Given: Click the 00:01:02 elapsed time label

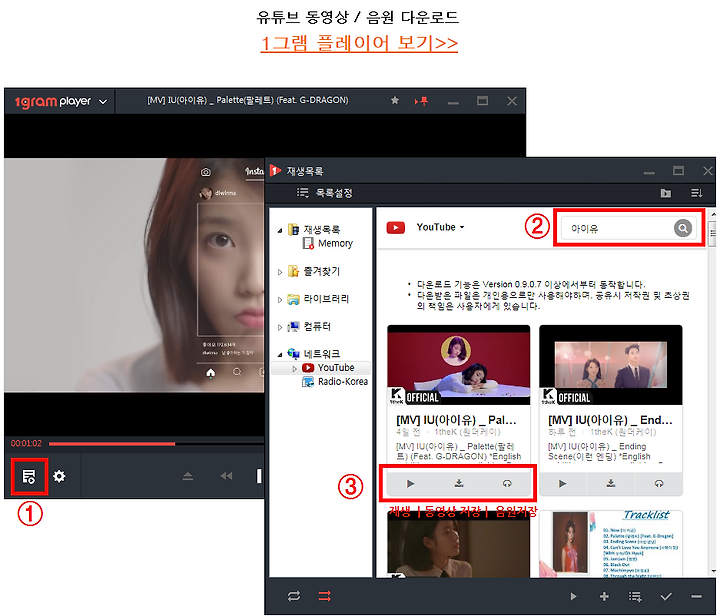Looking at the screenshot, I should pos(26,443).
